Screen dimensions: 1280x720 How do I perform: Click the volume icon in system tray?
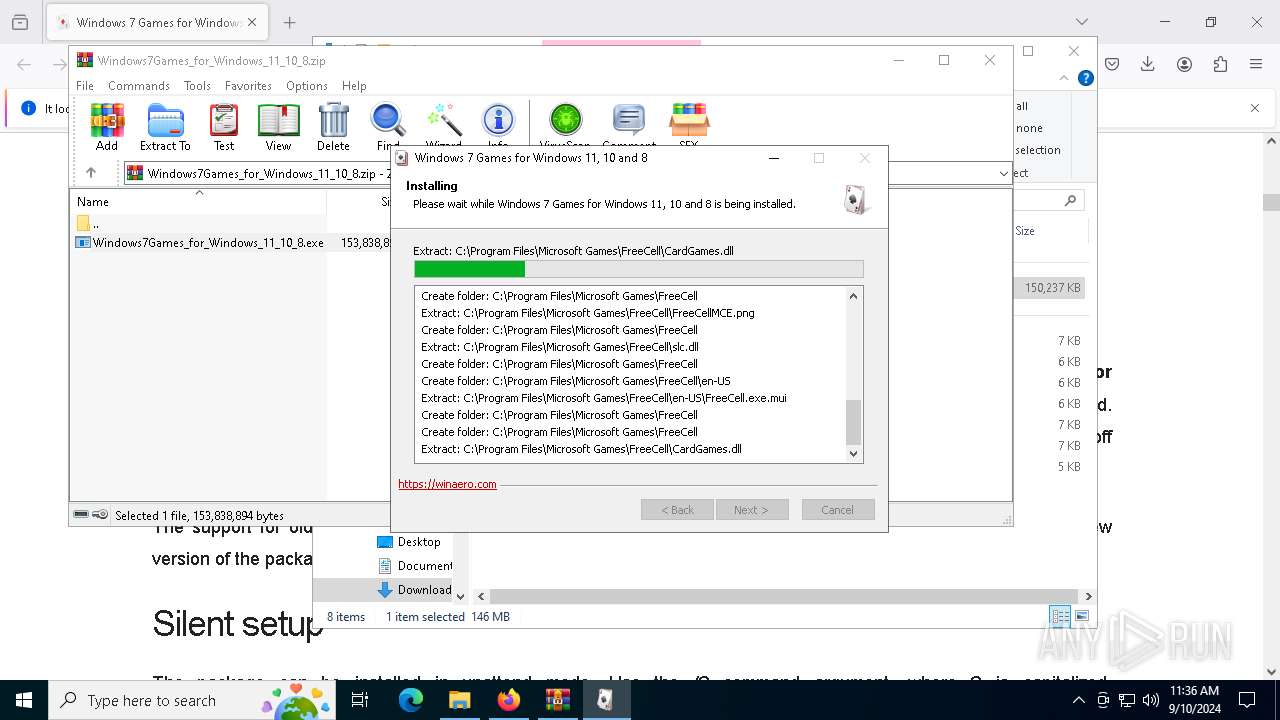(x=1151, y=700)
